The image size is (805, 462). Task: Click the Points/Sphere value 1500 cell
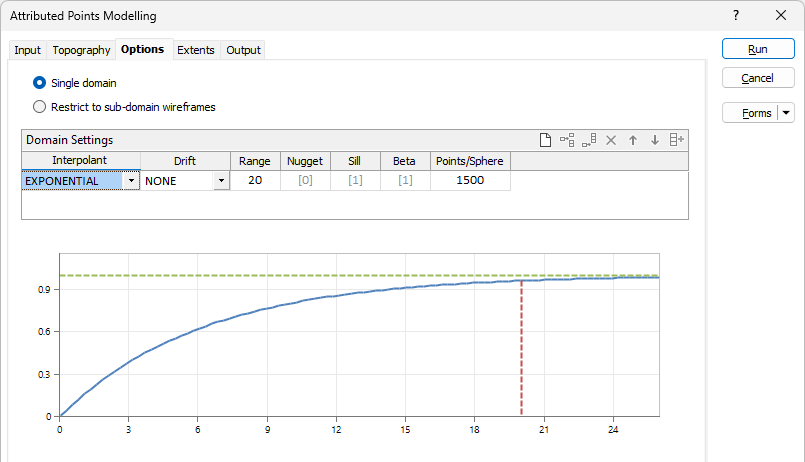470,181
